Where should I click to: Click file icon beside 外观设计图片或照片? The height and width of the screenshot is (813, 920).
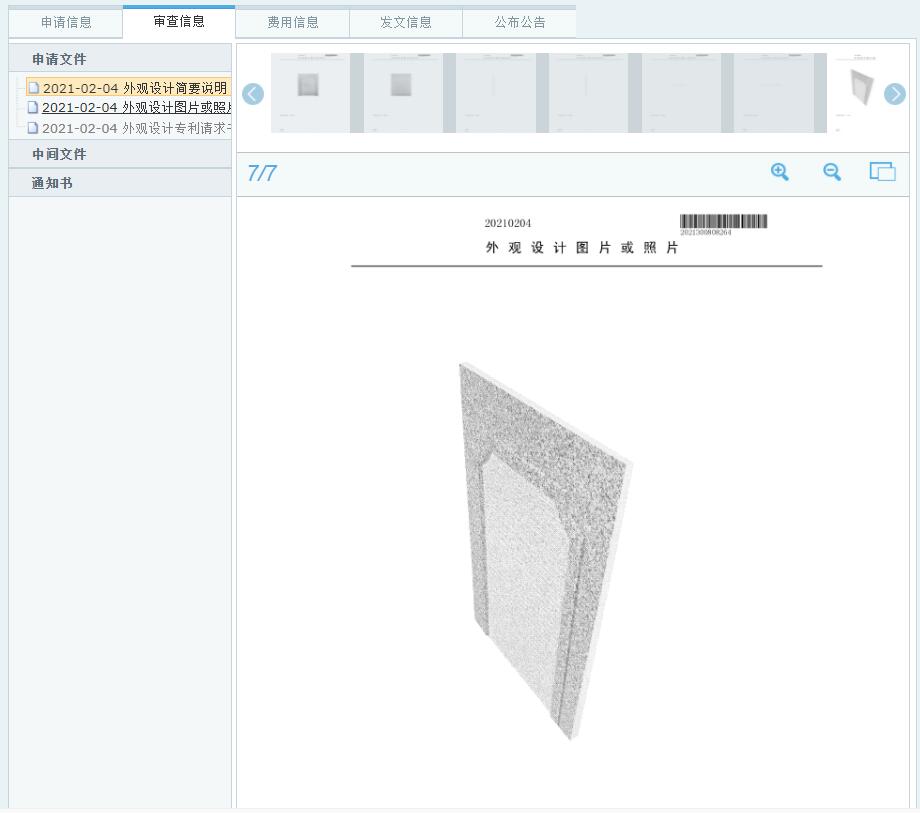tap(33, 107)
